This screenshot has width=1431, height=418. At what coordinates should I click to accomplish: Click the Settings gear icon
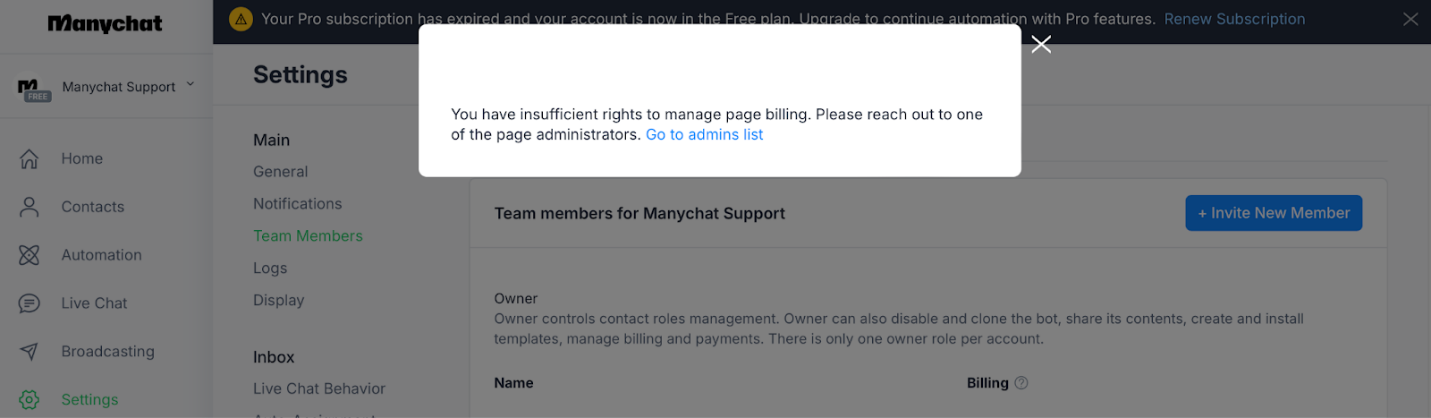click(30, 399)
